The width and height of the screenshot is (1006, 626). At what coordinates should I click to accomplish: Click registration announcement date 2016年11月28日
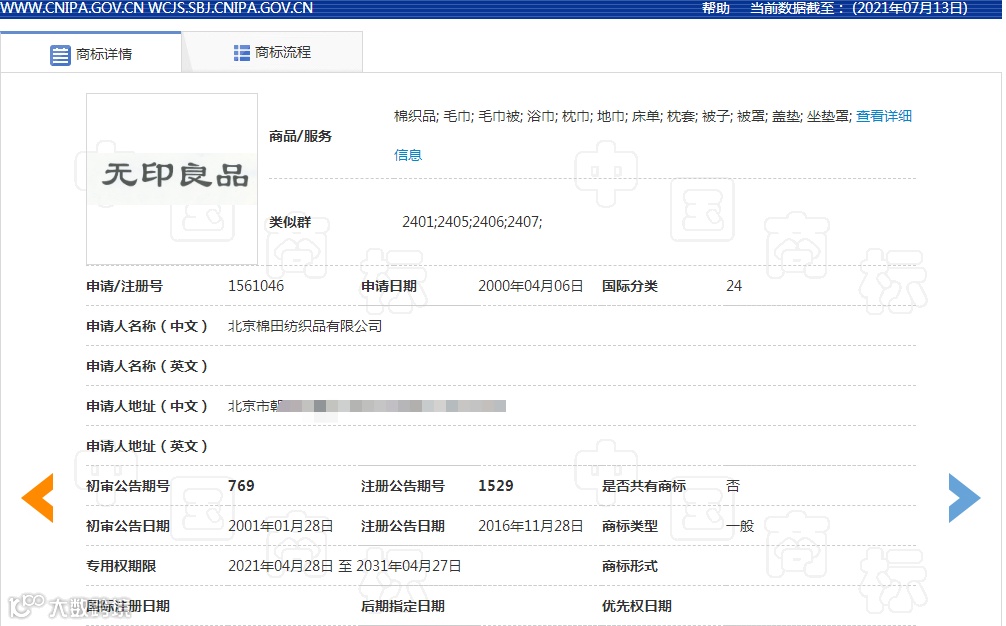tap(531, 526)
